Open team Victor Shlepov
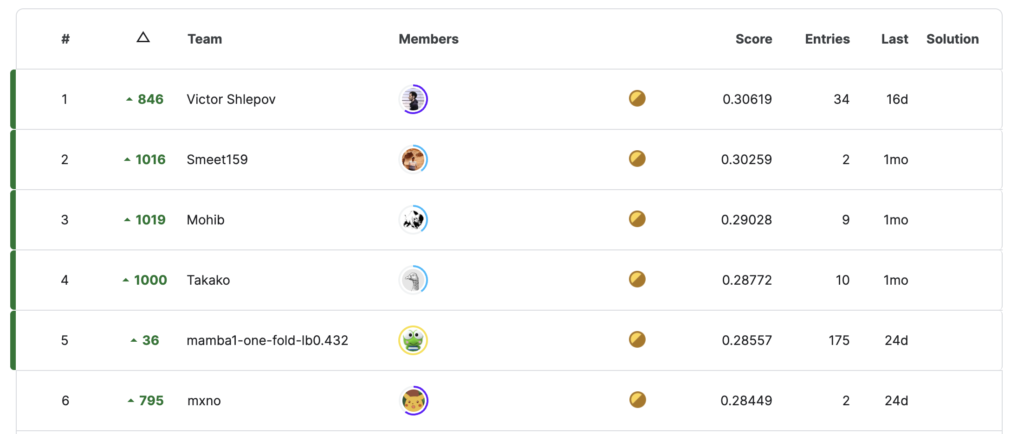1024x434 pixels. 233,99
